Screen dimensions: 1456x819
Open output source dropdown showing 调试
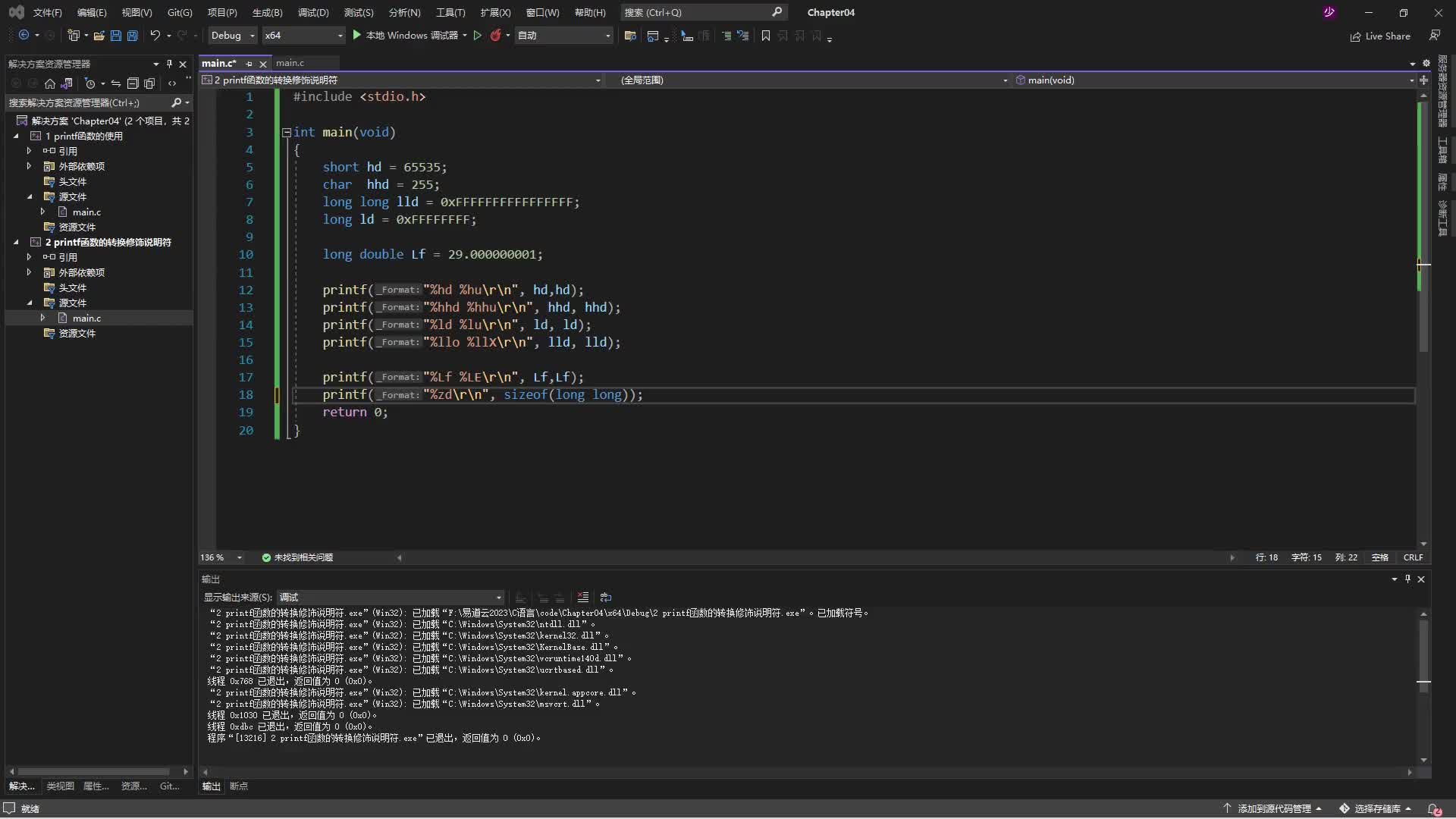(391, 597)
